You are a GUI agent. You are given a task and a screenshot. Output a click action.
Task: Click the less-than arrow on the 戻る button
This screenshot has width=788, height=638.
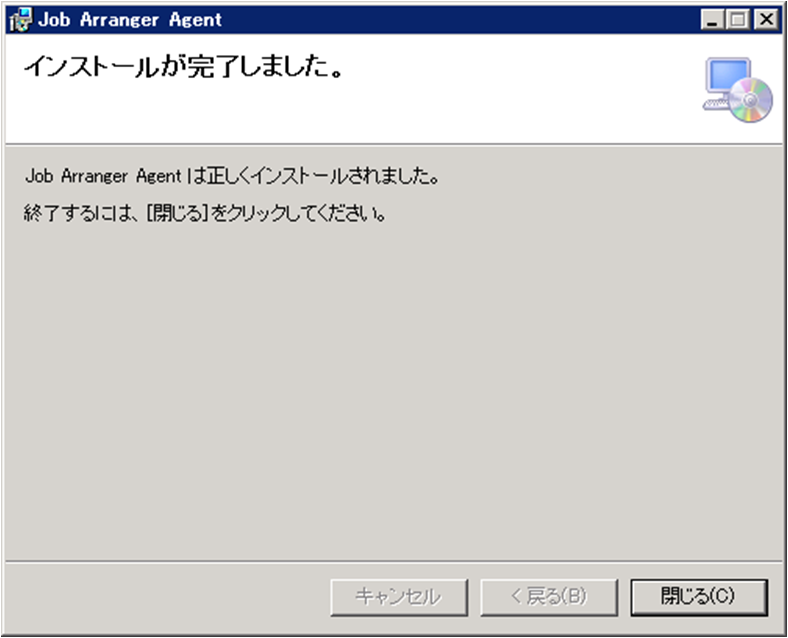[x=516, y=596]
